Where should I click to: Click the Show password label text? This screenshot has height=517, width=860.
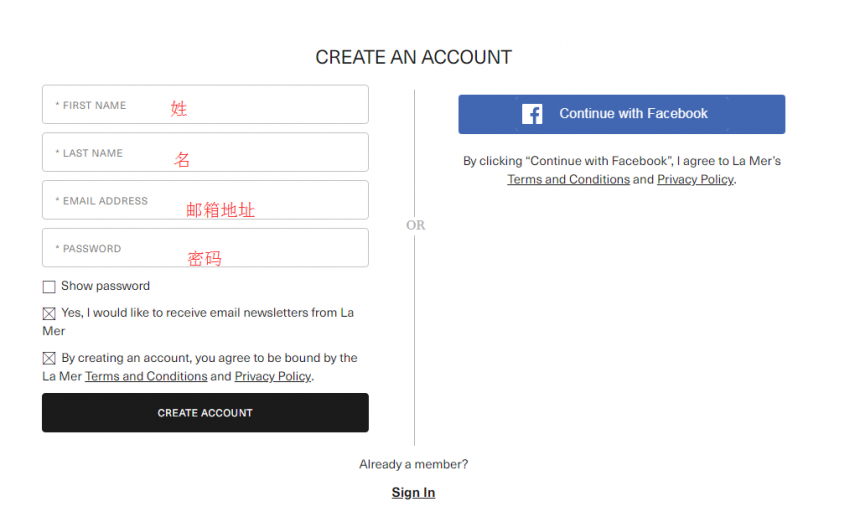105,286
